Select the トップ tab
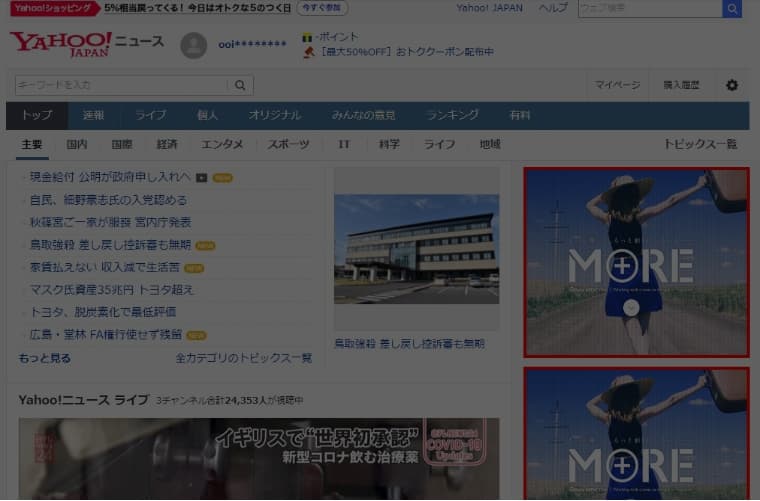This screenshot has width=760, height=501. click(x=37, y=115)
